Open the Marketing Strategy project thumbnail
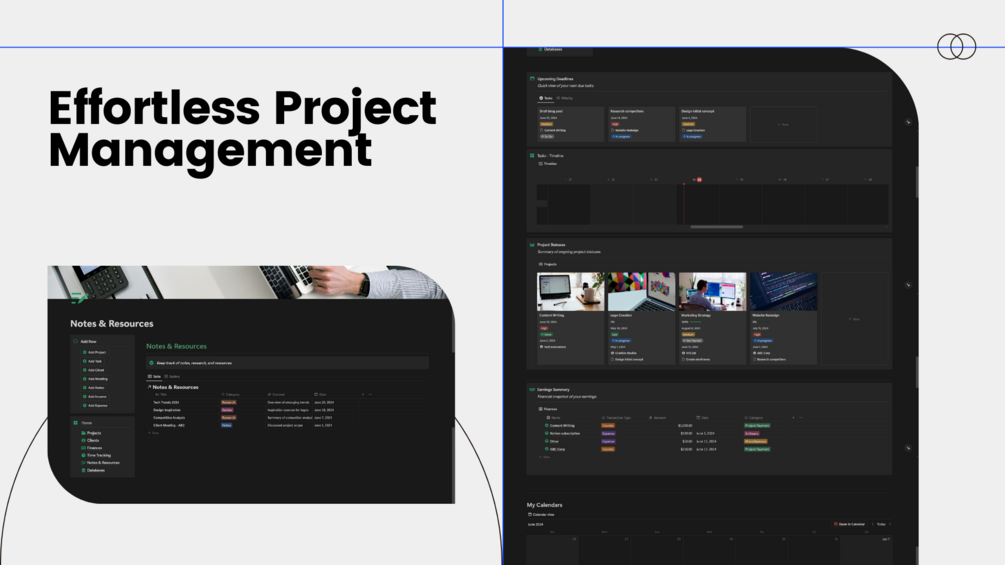Image resolution: width=1005 pixels, height=565 pixels. pos(712,291)
